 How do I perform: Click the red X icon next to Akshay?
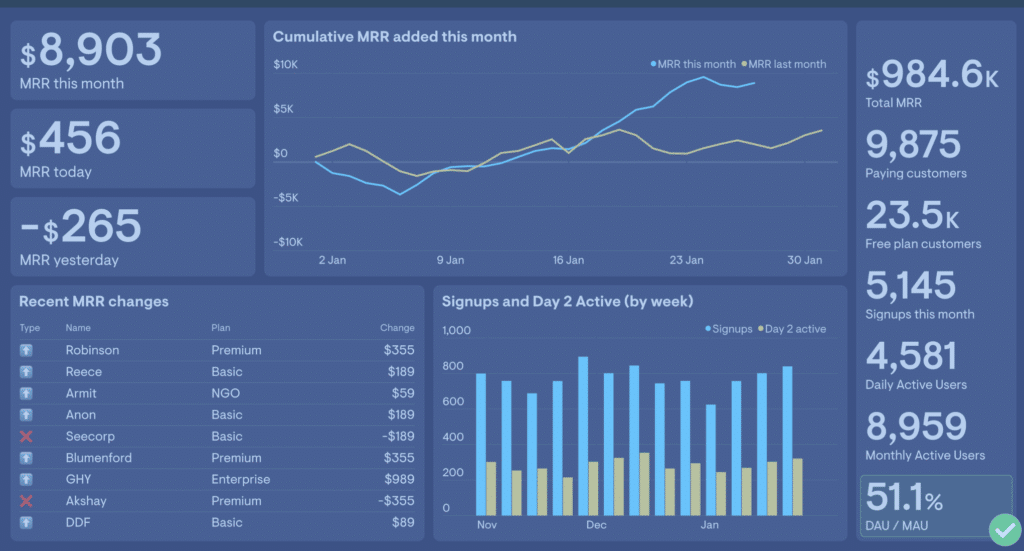point(26,501)
